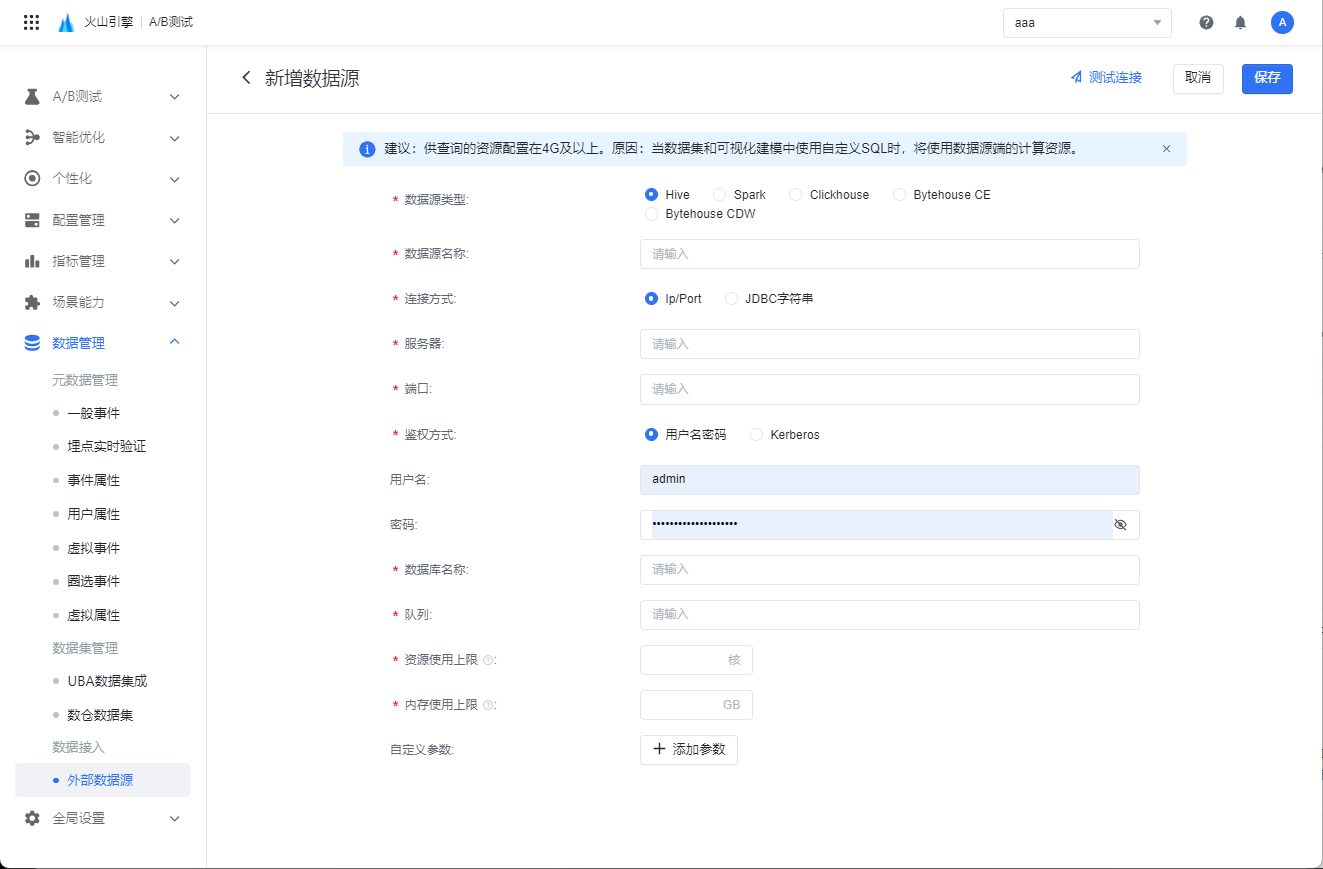Focus the 端口 input field
The height and width of the screenshot is (869, 1323).
pos(890,389)
